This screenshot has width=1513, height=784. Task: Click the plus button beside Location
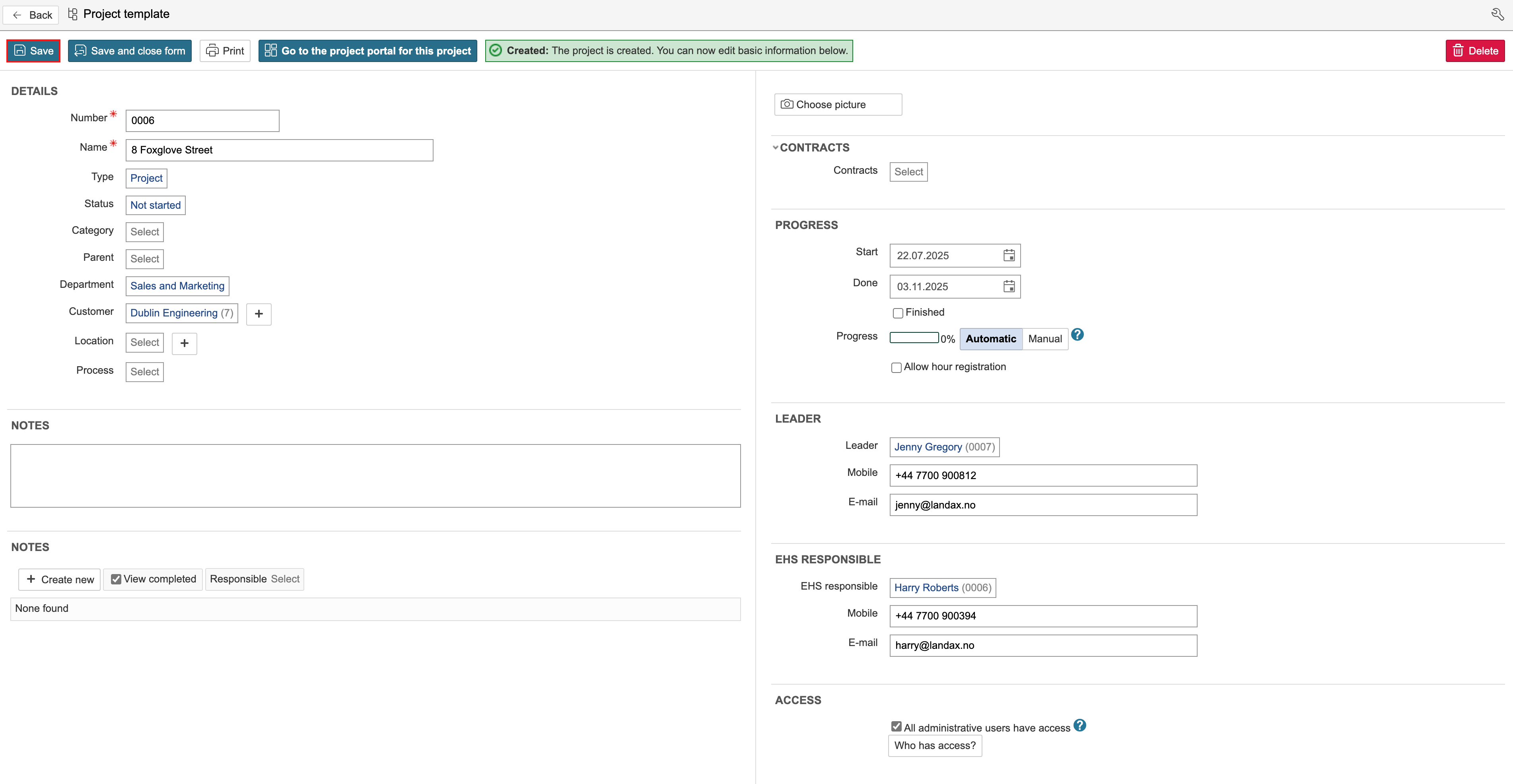click(185, 343)
